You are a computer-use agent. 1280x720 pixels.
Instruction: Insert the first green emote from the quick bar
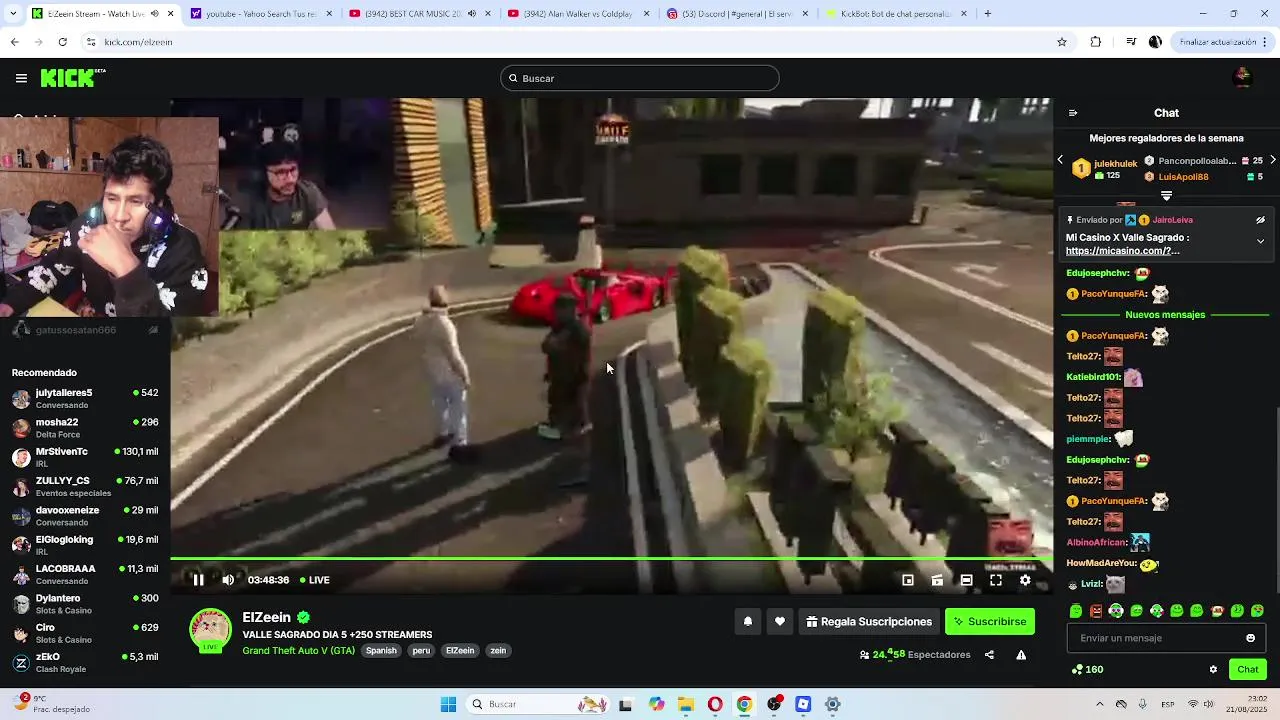tap(1076, 611)
